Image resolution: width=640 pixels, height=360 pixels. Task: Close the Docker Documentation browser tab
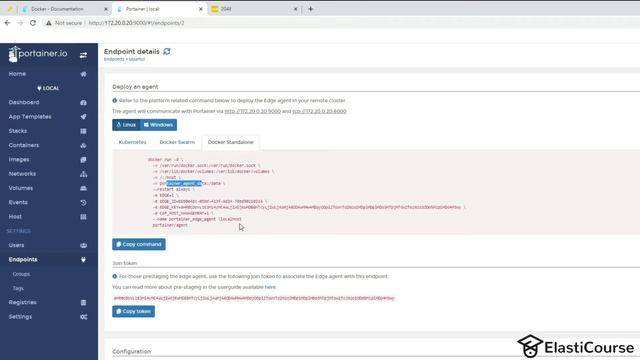[x=106, y=9]
